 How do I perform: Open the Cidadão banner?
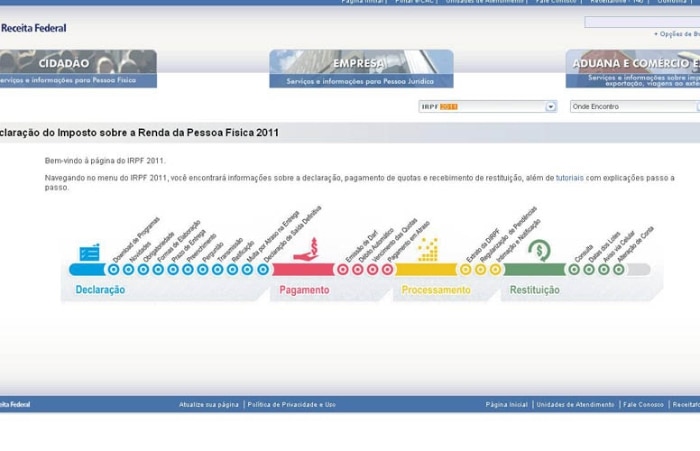click(78, 68)
